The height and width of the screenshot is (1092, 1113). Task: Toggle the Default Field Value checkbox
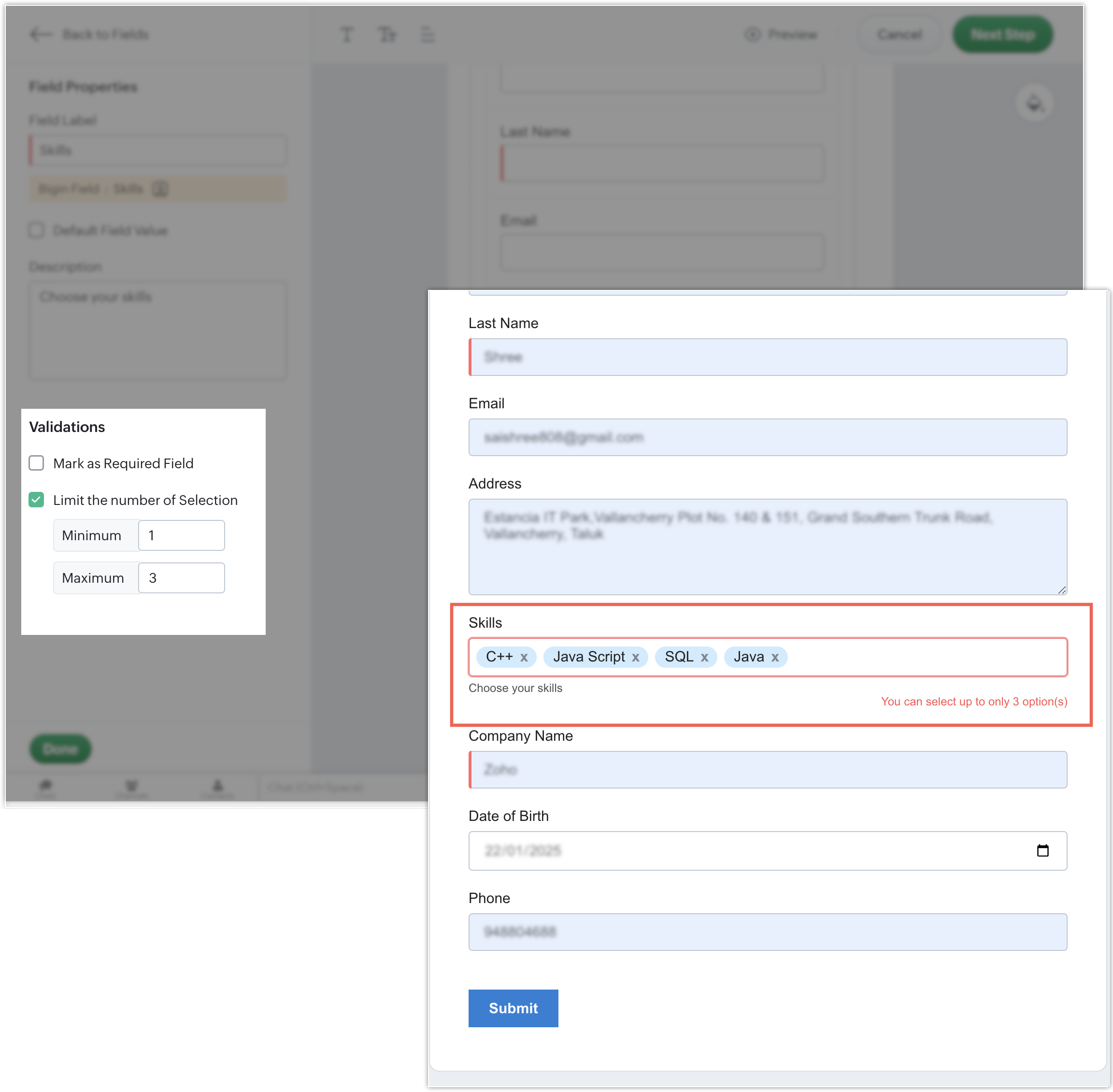[x=36, y=230]
